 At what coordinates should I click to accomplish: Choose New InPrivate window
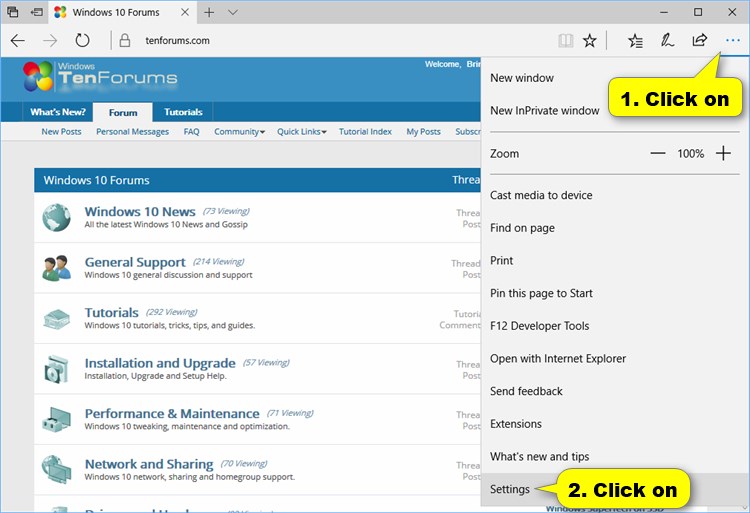coord(545,111)
